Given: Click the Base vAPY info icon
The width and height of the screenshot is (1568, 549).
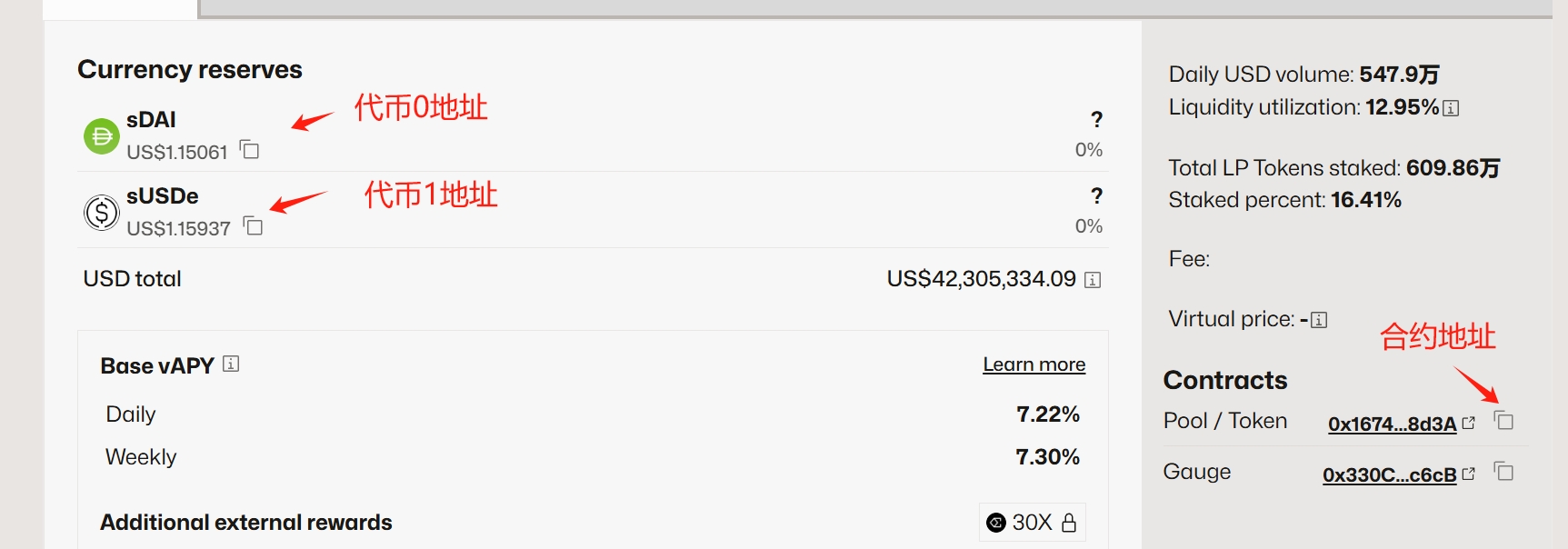Looking at the screenshot, I should 231,364.
